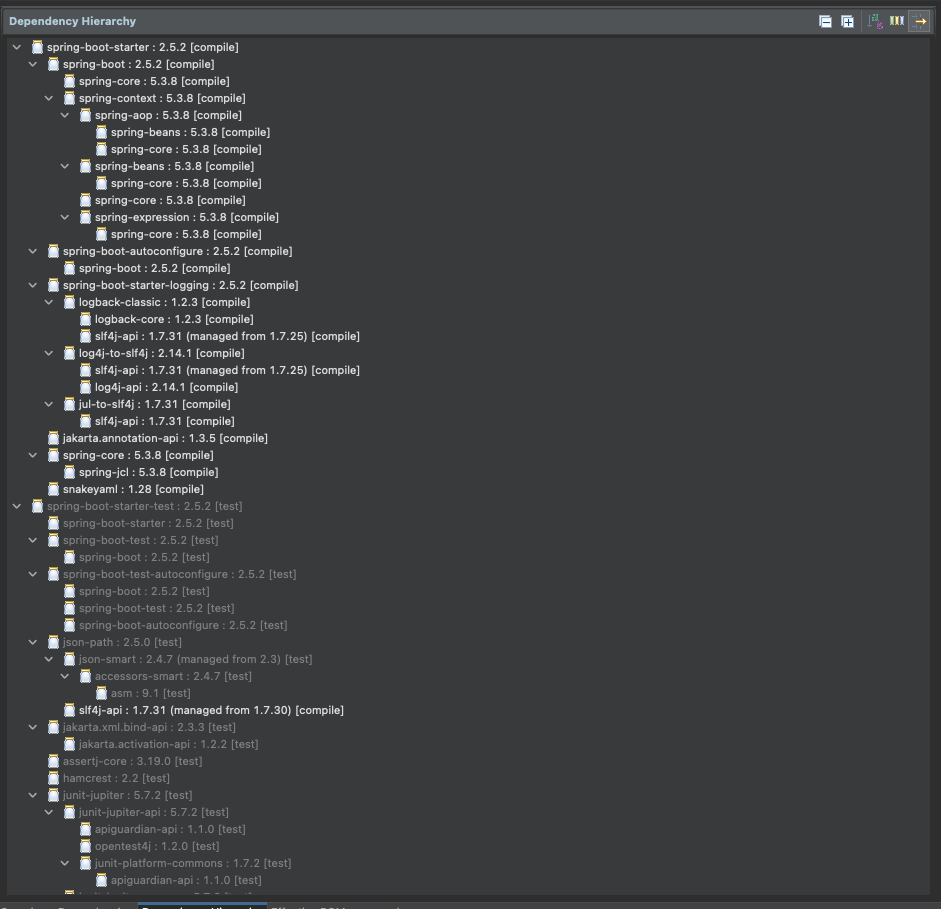Click the jar icon beside logback-core : 1.2.3
Screen dimensions: 941x909
(x=86, y=319)
